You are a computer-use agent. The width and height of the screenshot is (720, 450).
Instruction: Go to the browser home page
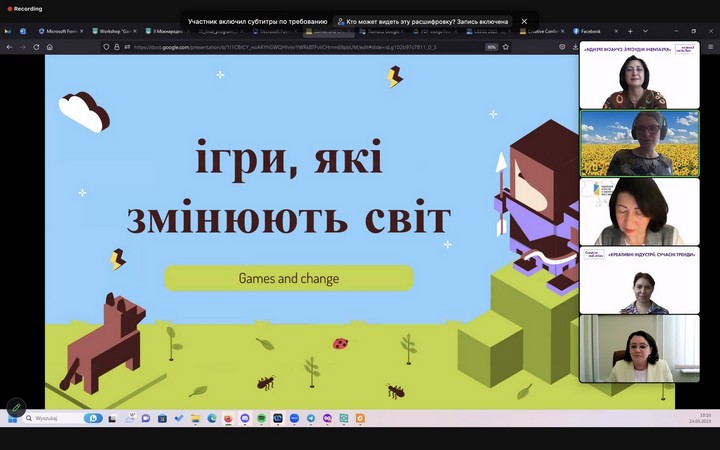pos(50,47)
